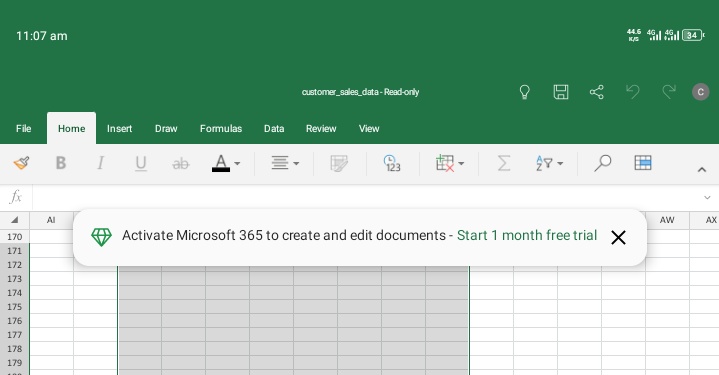Select row header 174
Image resolution: width=719 pixels, height=375 pixels.
click(15, 293)
